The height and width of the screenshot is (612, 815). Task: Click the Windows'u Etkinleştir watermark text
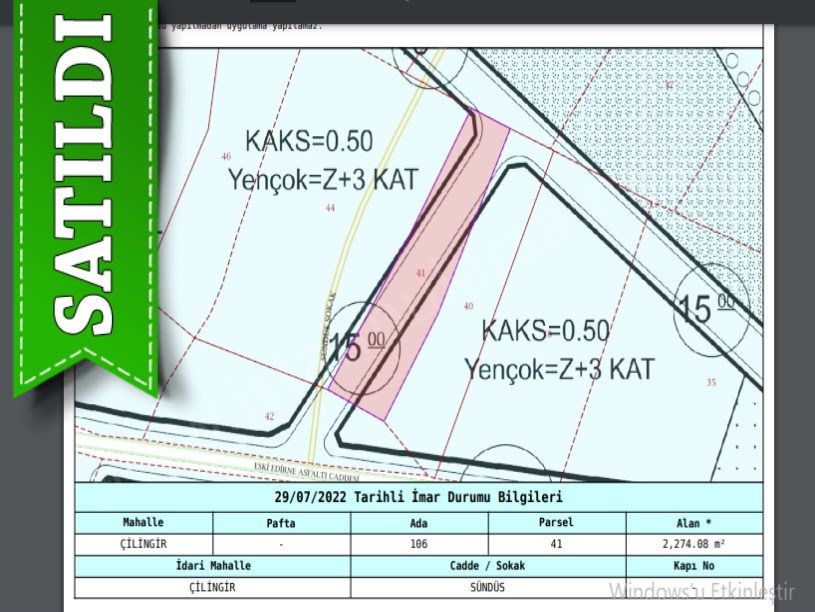(700, 590)
